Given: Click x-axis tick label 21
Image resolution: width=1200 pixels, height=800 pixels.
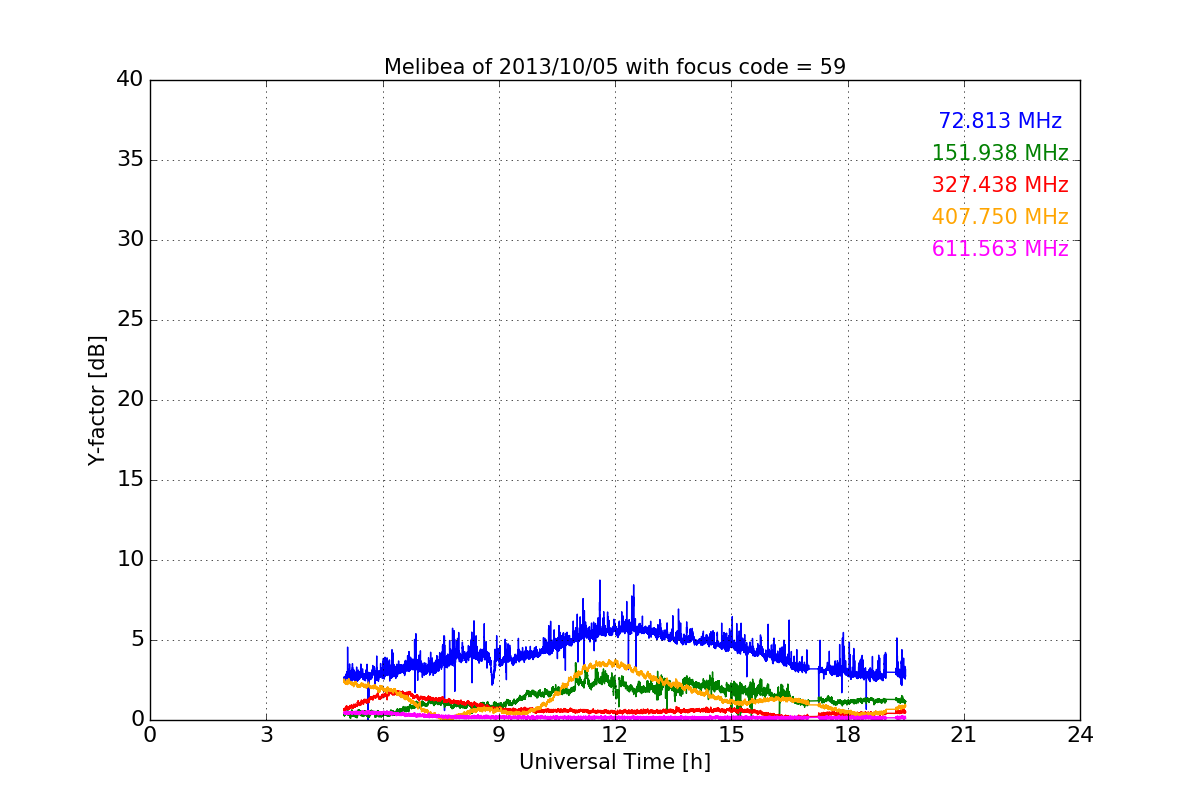Looking at the screenshot, I should [964, 735].
